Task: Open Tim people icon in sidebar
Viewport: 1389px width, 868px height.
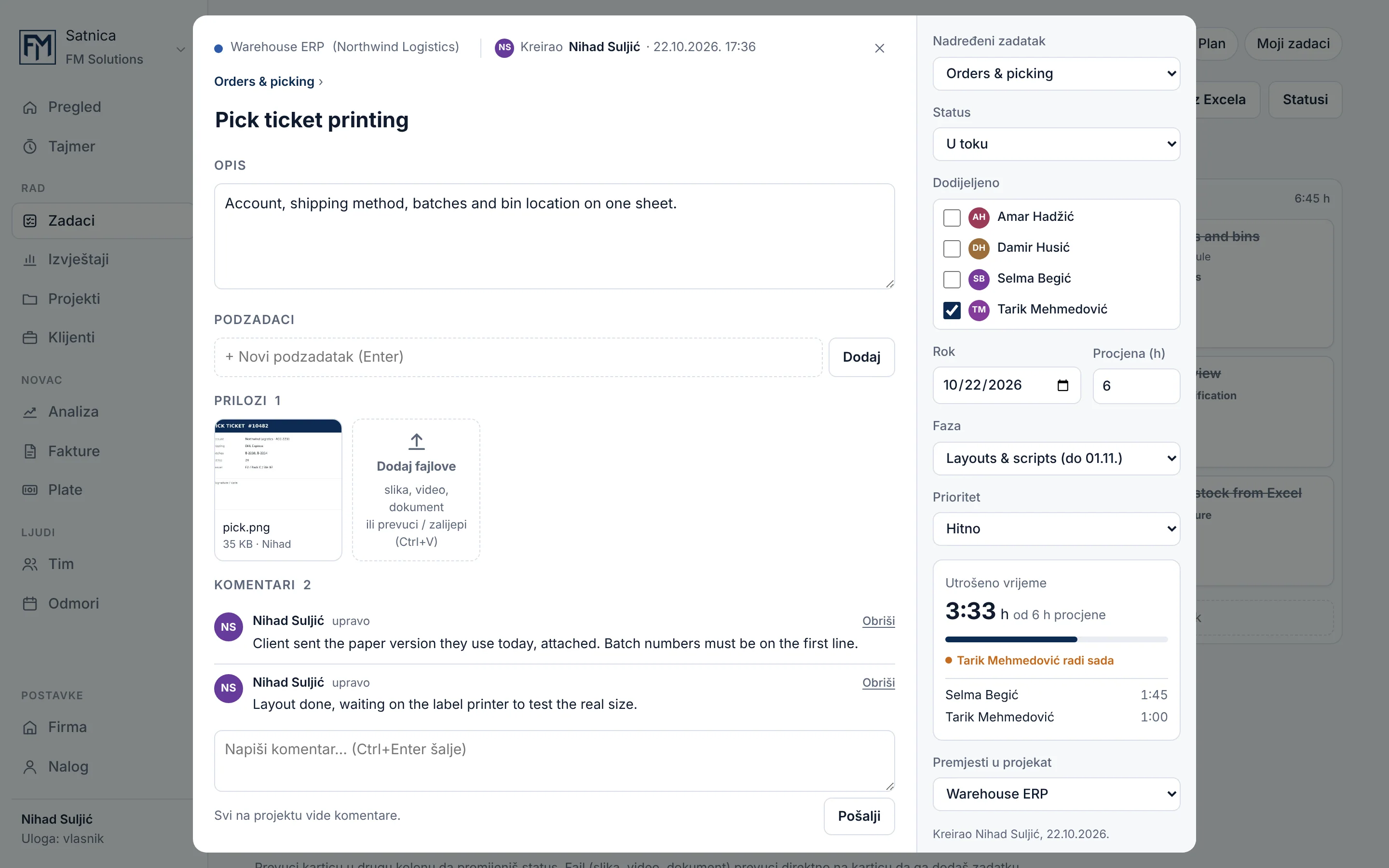Action: point(30,564)
